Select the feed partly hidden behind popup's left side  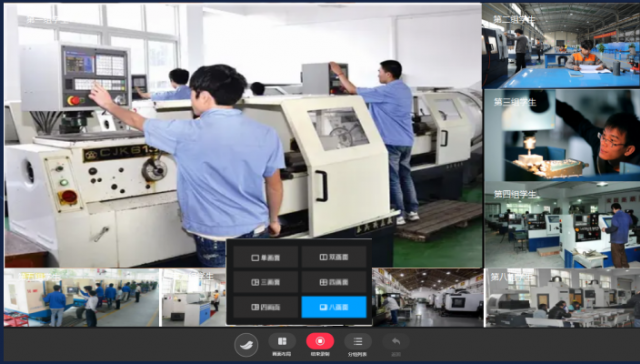pyautogui.click(x=193, y=298)
